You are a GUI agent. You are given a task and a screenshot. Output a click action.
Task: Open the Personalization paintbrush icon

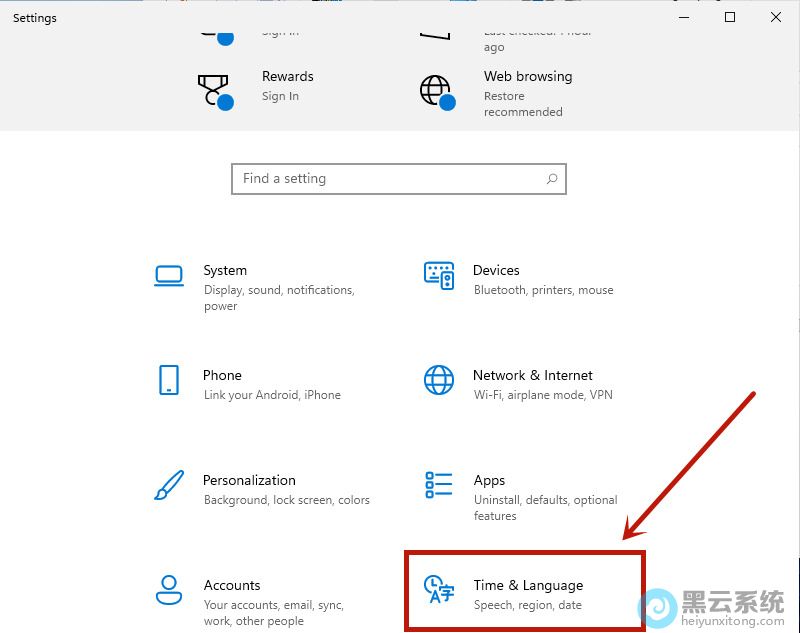pos(169,486)
